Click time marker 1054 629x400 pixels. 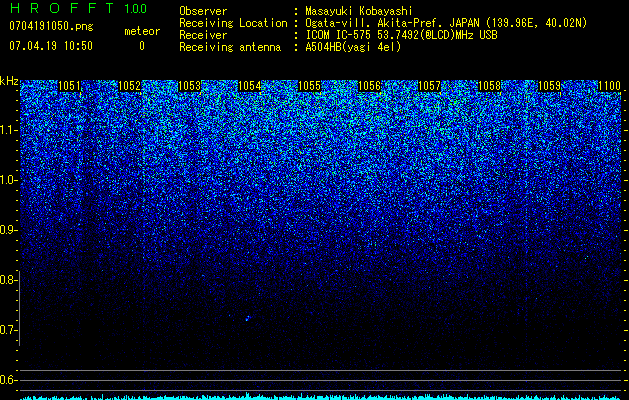[x=250, y=86]
